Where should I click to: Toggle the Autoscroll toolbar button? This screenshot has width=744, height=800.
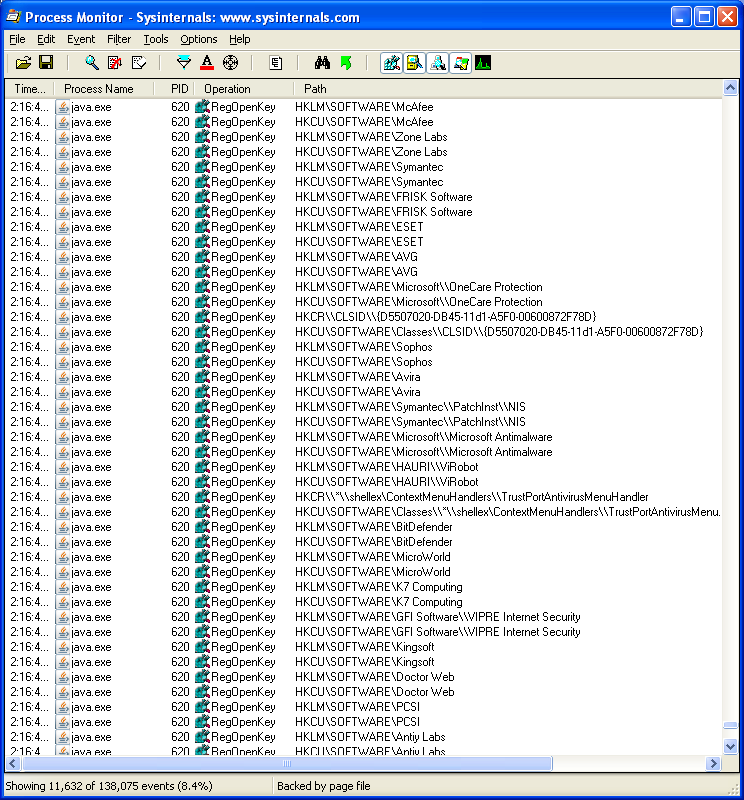[x=115, y=63]
